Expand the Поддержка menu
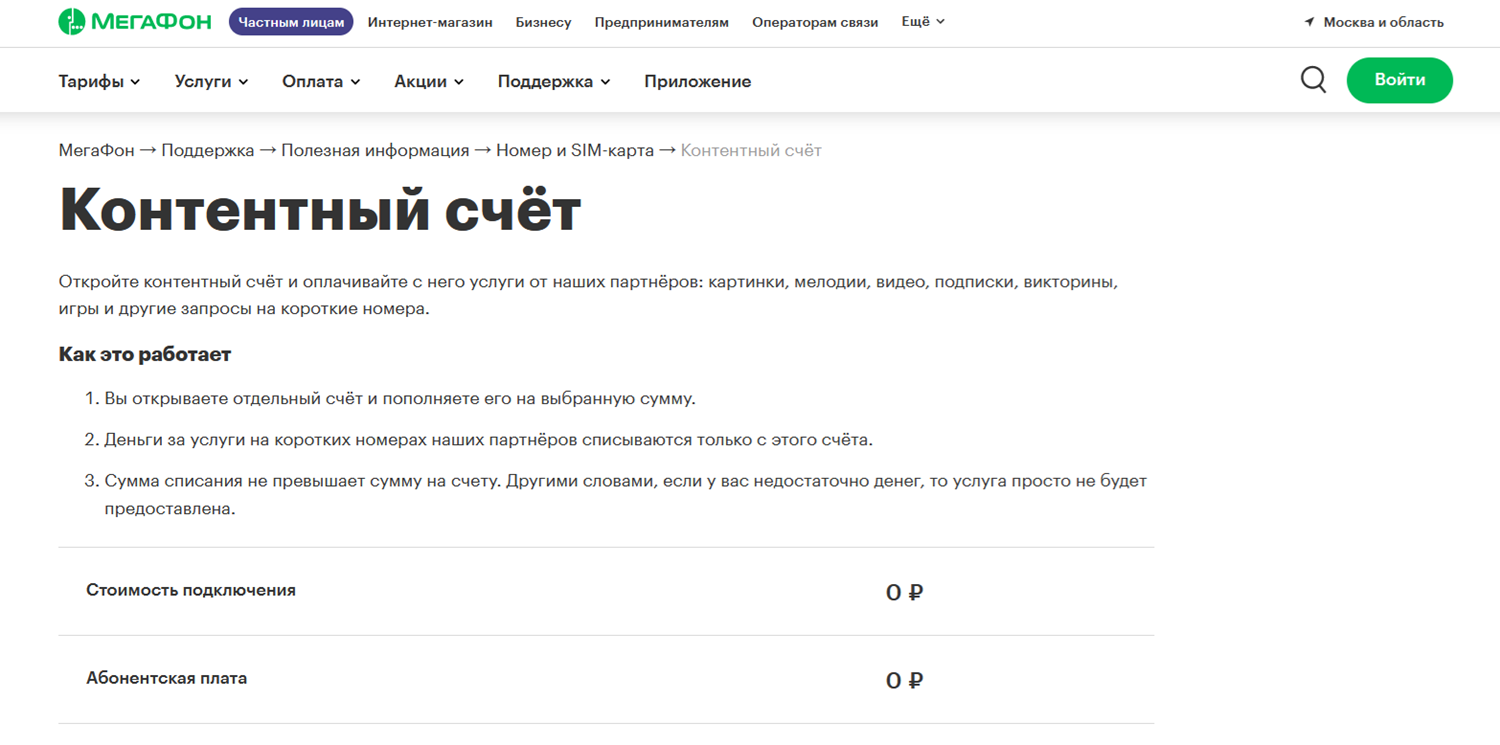This screenshot has height=745, width=1500. pyautogui.click(x=554, y=82)
